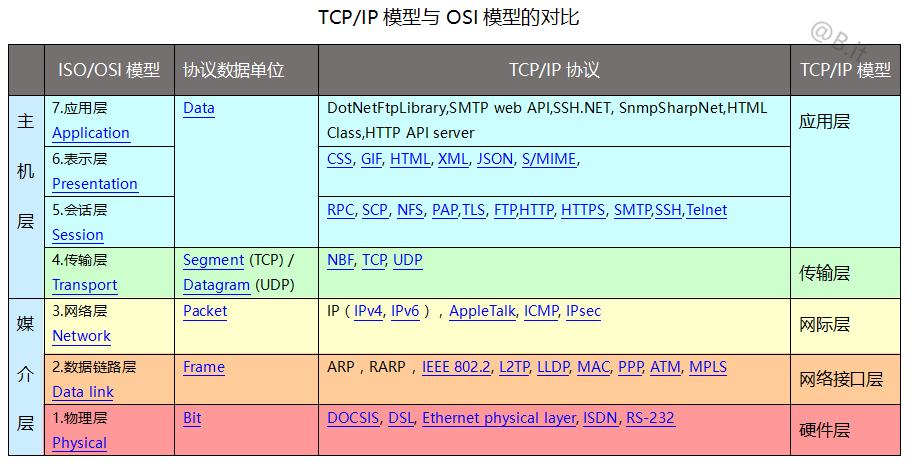Open the Packet link
This screenshot has height=466, width=911.
tap(205, 311)
